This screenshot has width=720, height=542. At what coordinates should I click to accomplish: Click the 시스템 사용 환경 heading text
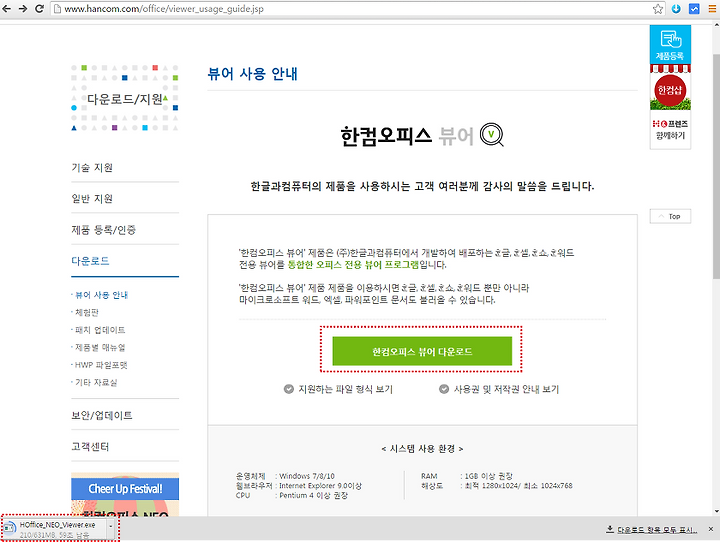pos(422,449)
